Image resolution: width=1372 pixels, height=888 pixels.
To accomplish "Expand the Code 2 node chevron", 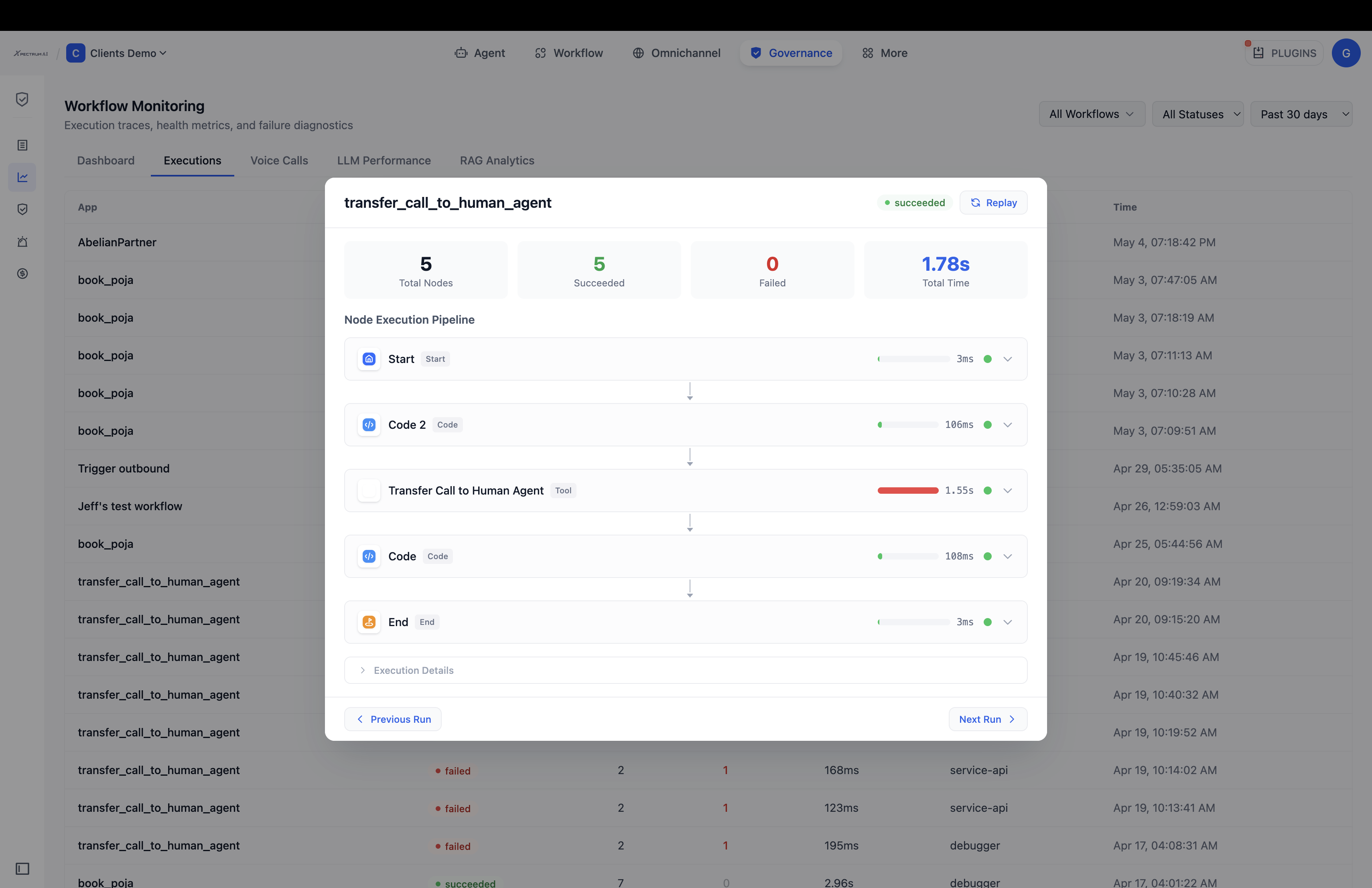I will pos(1008,425).
